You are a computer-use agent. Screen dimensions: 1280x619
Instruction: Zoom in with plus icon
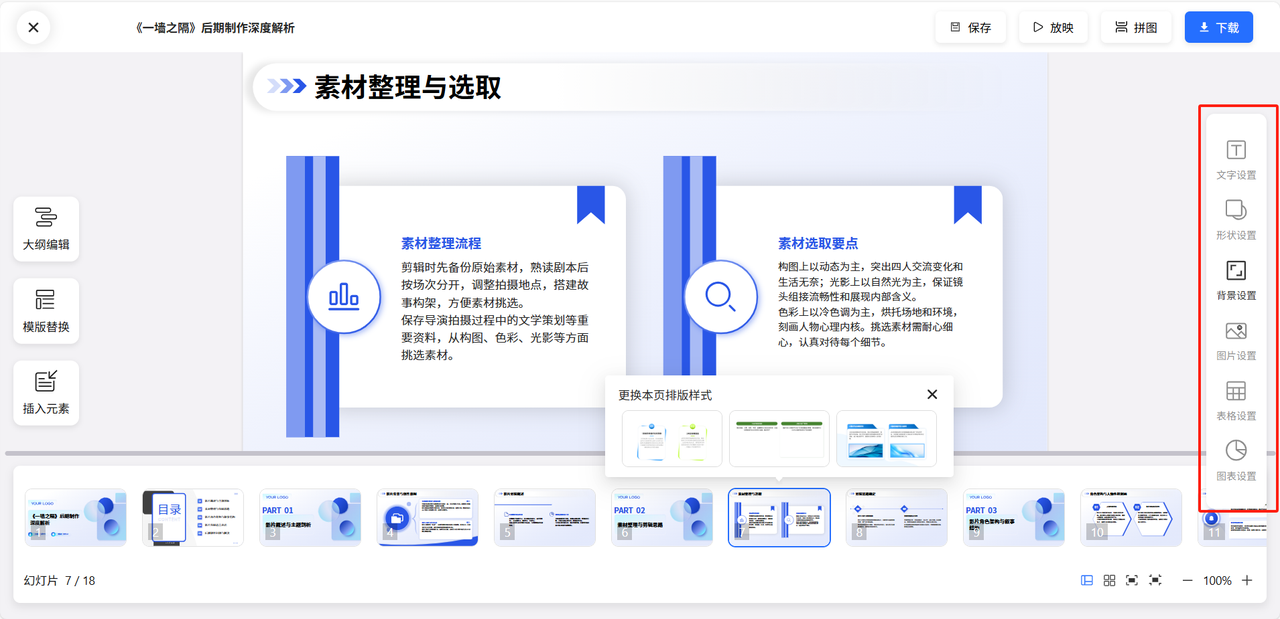click(1247, 580)
